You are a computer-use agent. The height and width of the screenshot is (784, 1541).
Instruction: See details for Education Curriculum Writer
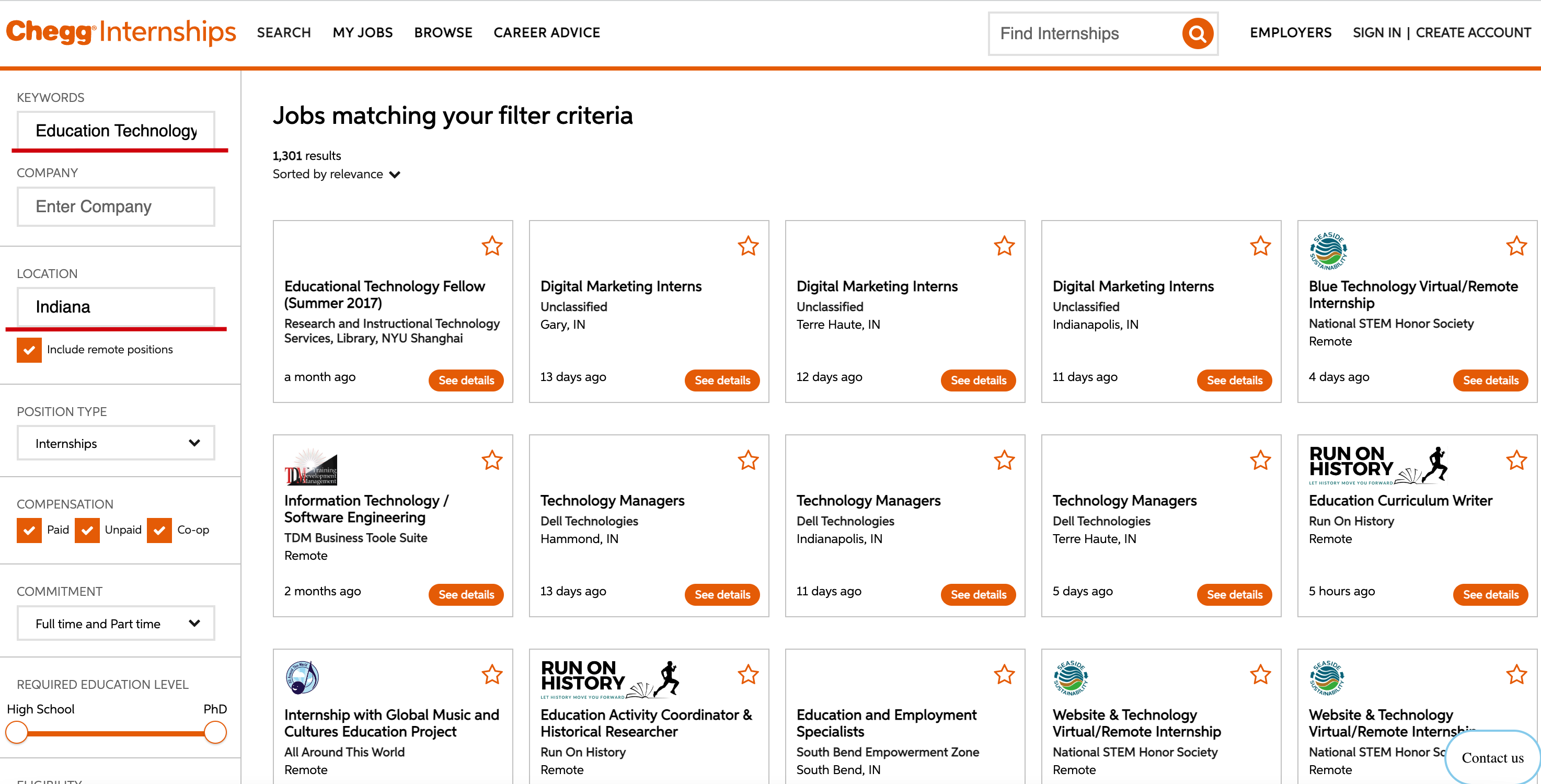[1490, 594]
